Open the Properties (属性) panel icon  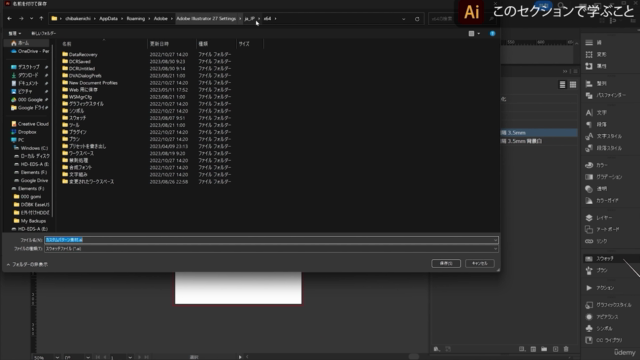click(589, 66)
